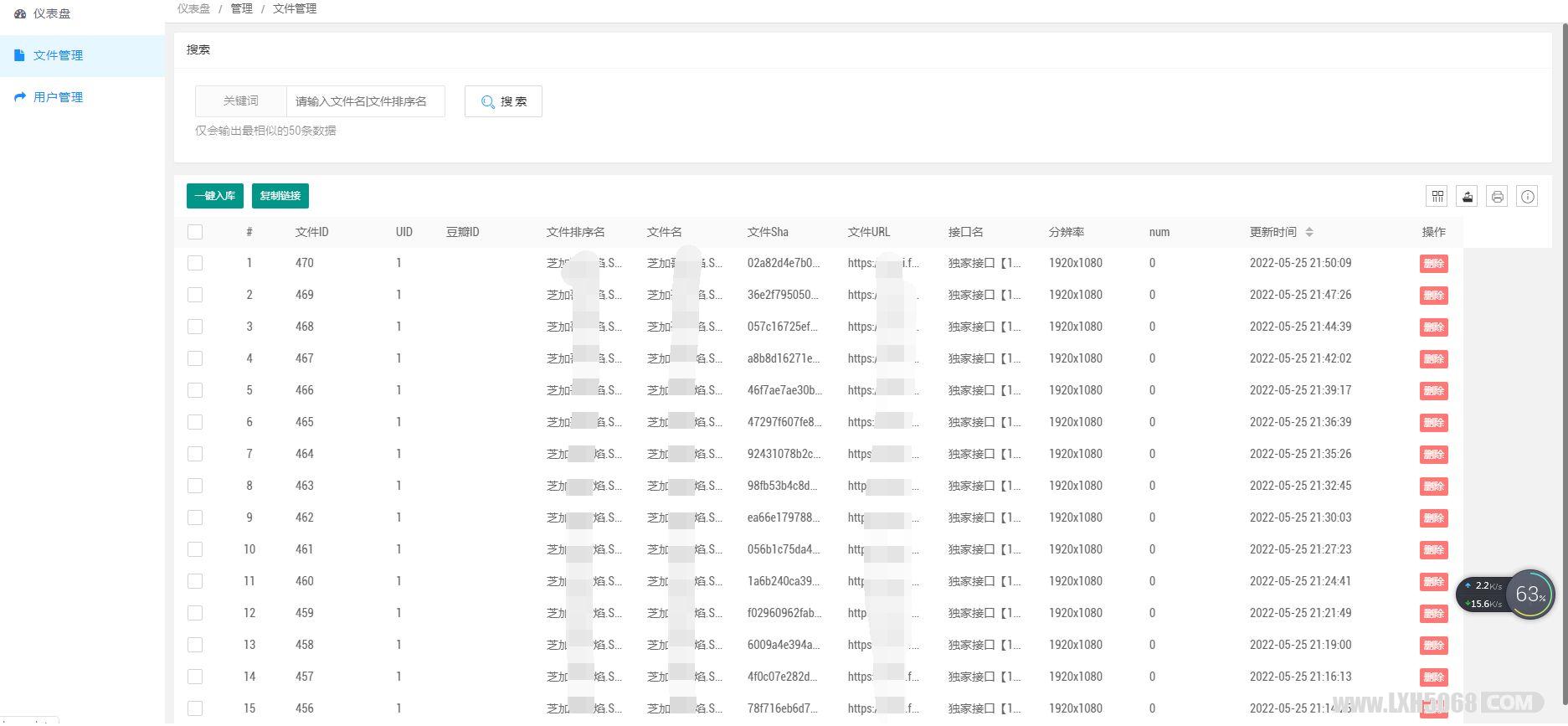
Task: Click the 分辨率 column header
Action: click(1066, 232)
